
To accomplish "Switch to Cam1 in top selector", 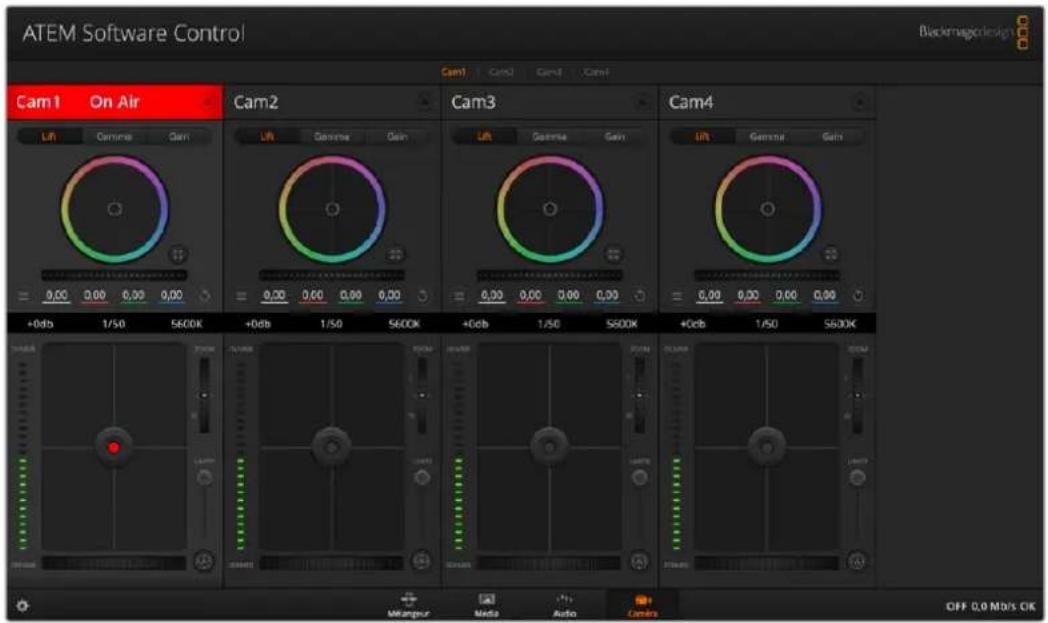I will tap(453, 72).
